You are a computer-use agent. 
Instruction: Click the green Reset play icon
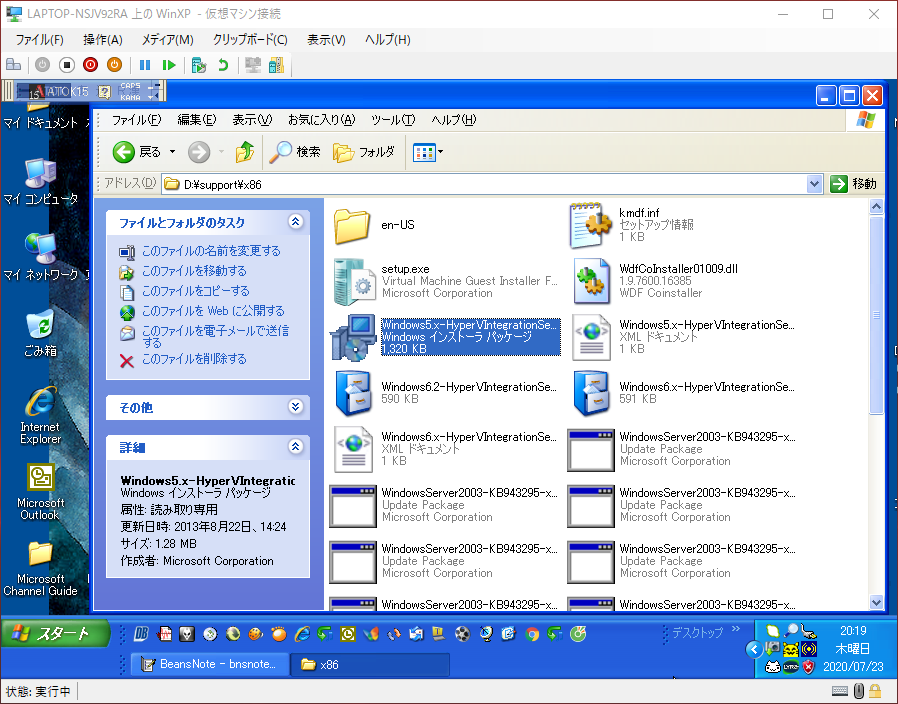[x=168, y=65]
